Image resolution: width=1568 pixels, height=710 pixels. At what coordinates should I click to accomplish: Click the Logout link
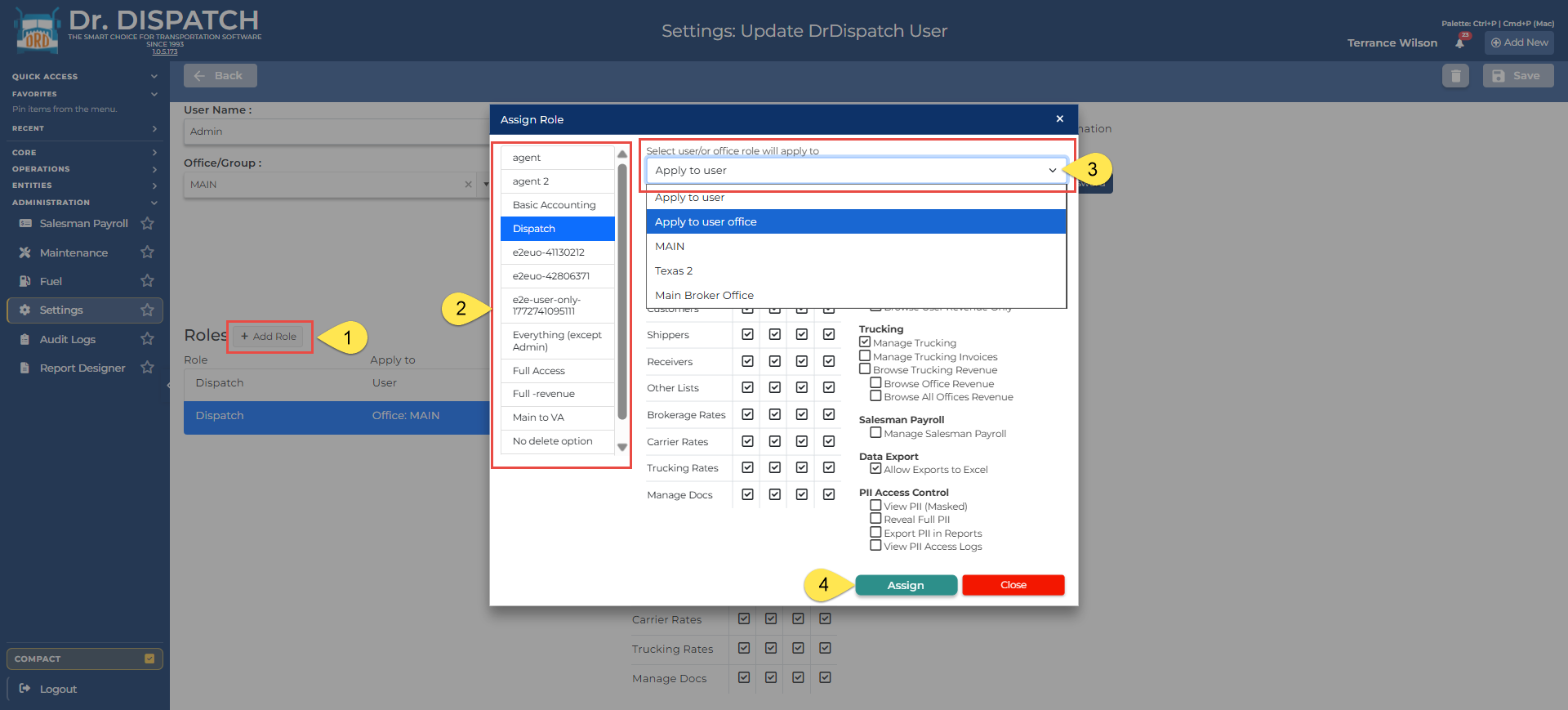tap(59, 689)
